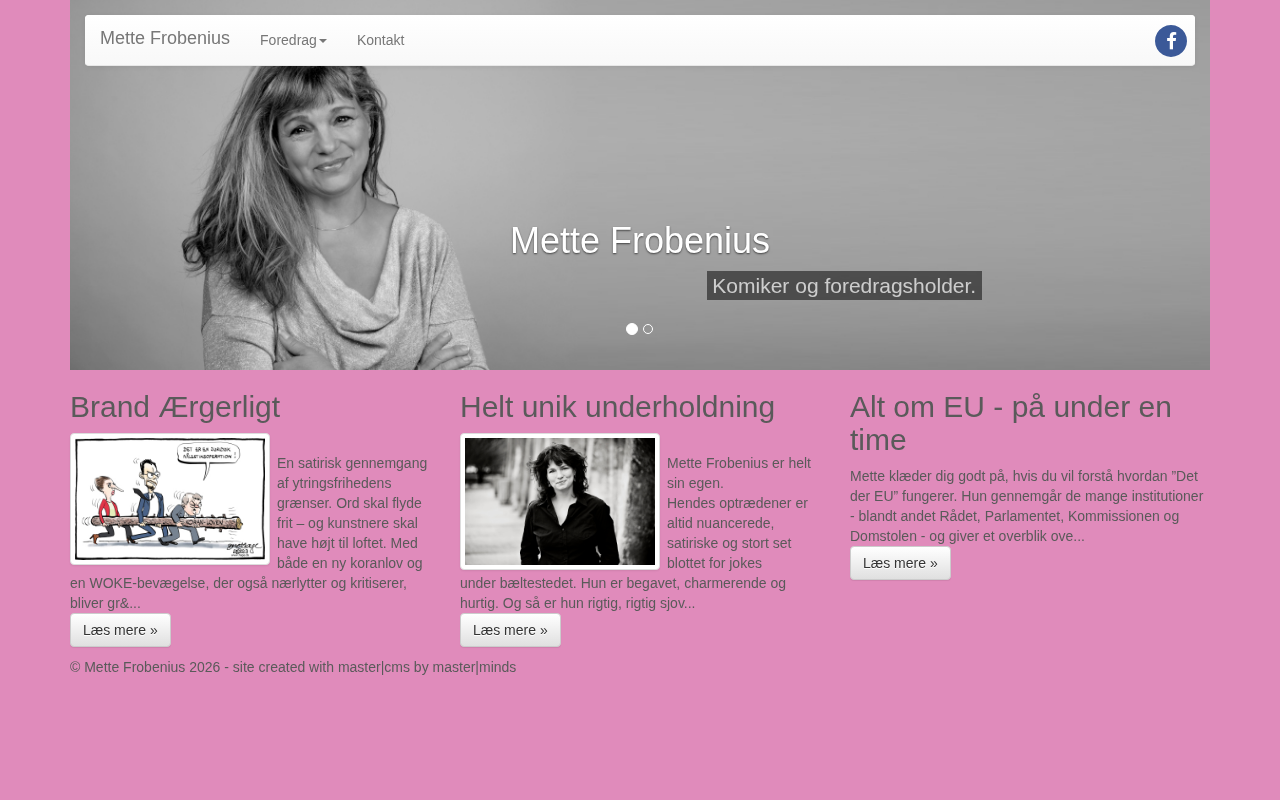Go to the Mette Frobenius brand link
1280x800 pixels.
click(165, 38)
